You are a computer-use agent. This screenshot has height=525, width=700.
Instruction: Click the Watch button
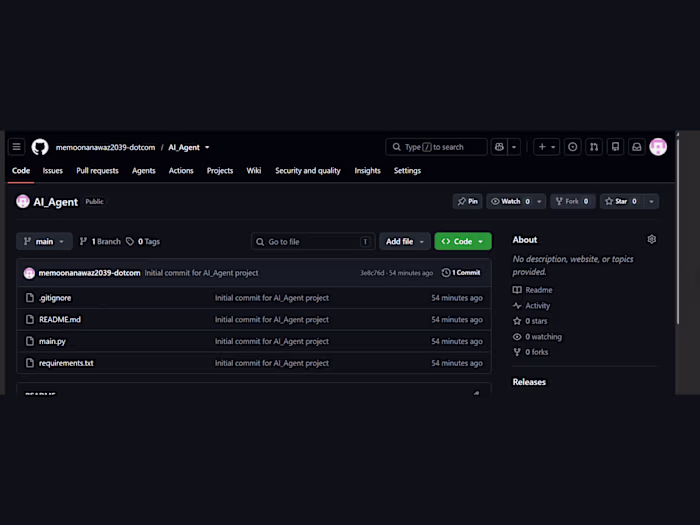511,201
